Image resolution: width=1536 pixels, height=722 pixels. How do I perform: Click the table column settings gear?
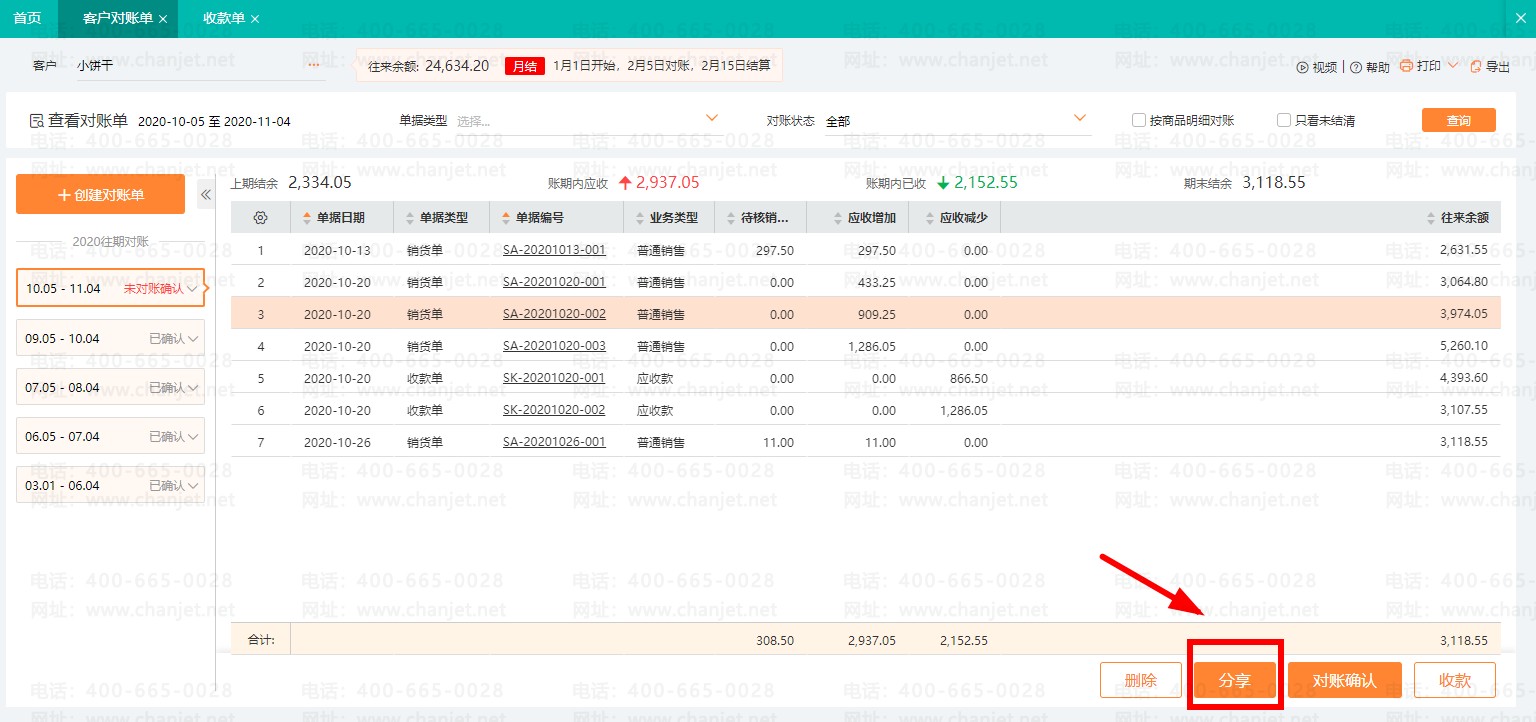pyautogui.click(x=261, y=218)
